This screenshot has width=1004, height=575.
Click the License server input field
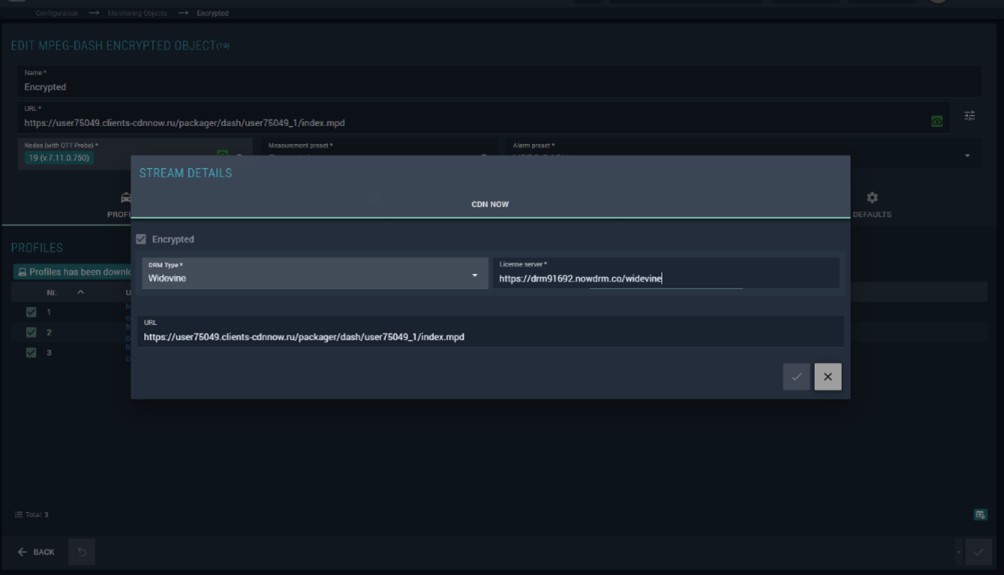[665, 278]
